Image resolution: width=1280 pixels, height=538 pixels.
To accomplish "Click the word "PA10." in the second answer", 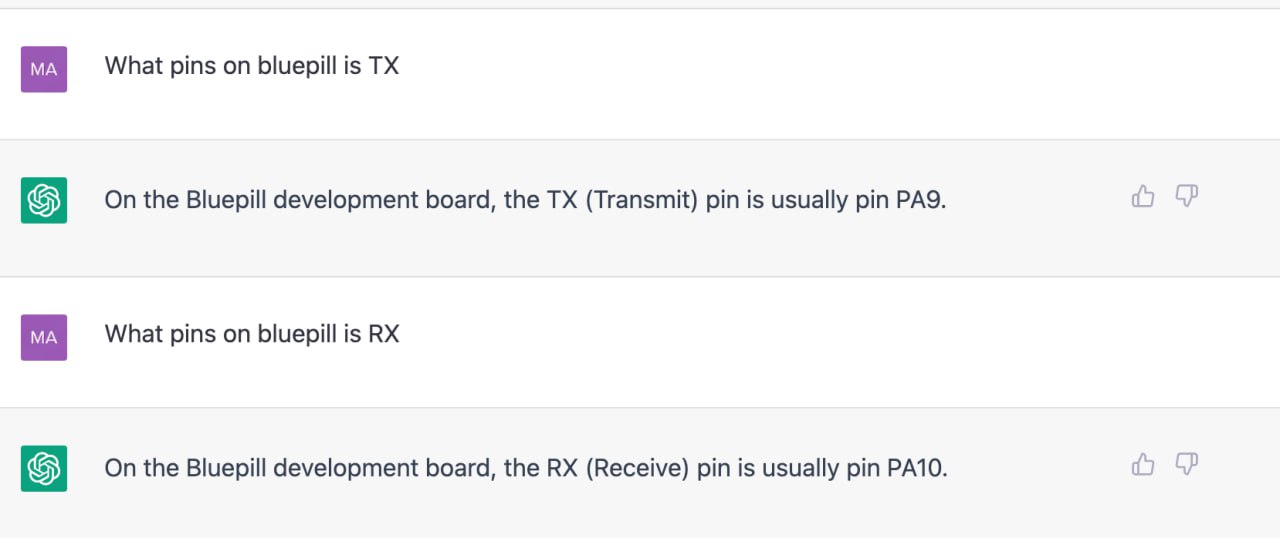I will point(917,468).
